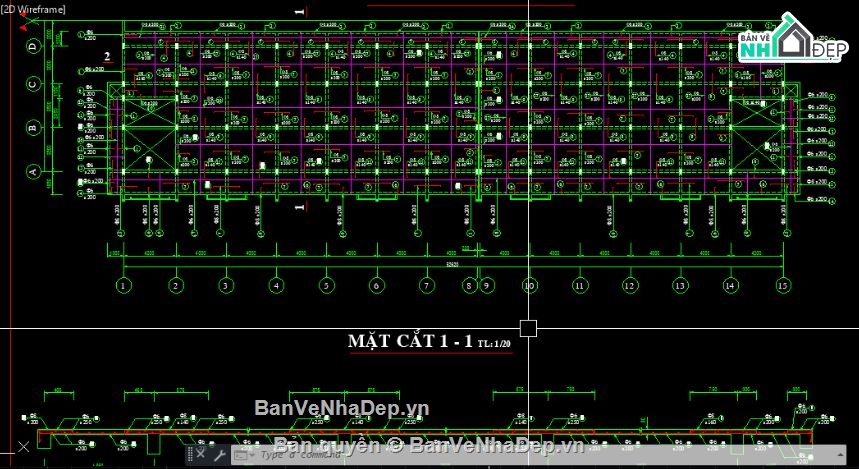The height and width of the screenshot is (469, 859).
Task: Click the BanVeNhaDep.vn watermark text
Action: pos(341,408)
